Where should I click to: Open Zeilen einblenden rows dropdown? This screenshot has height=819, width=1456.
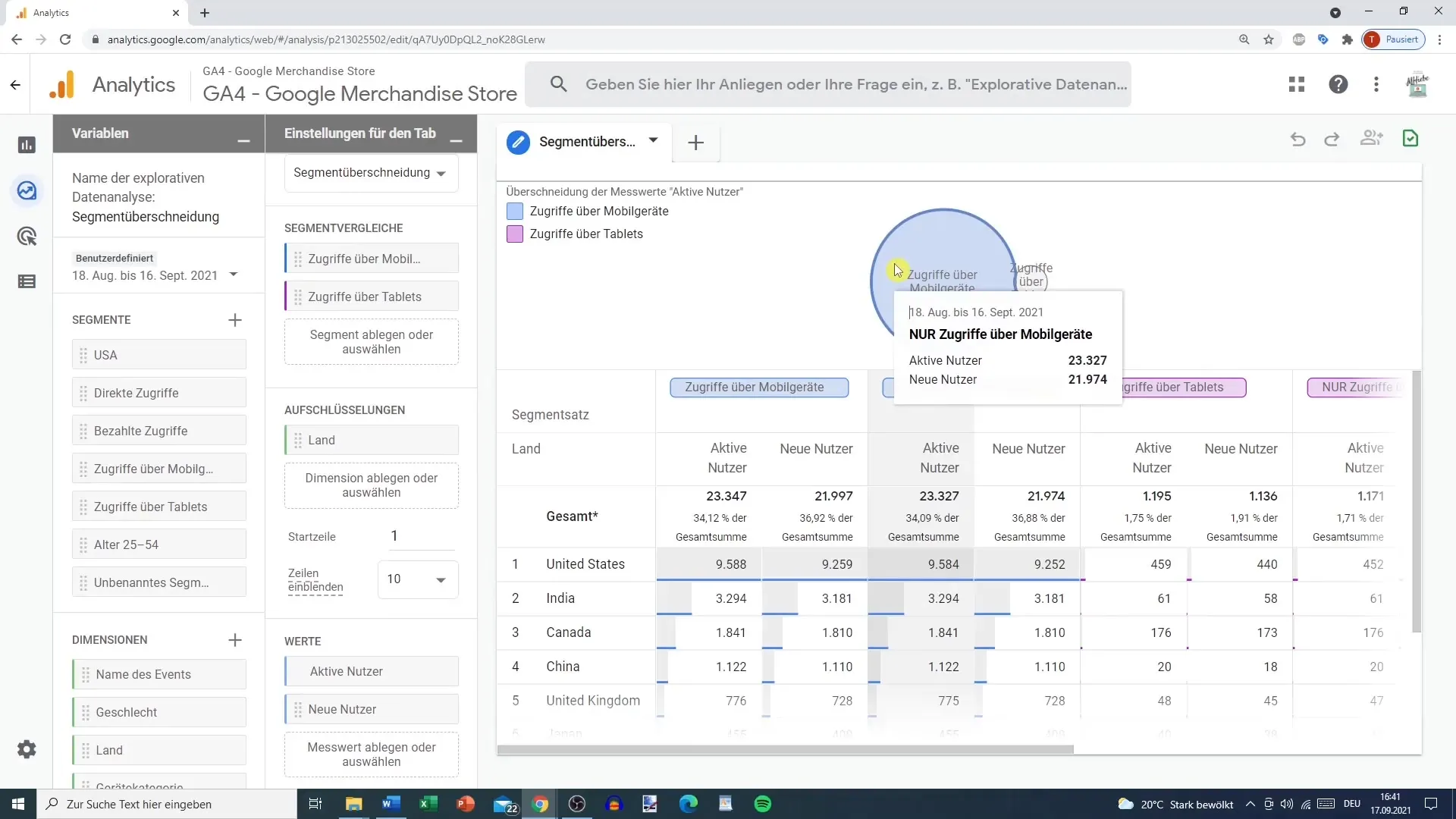[418, 579]
